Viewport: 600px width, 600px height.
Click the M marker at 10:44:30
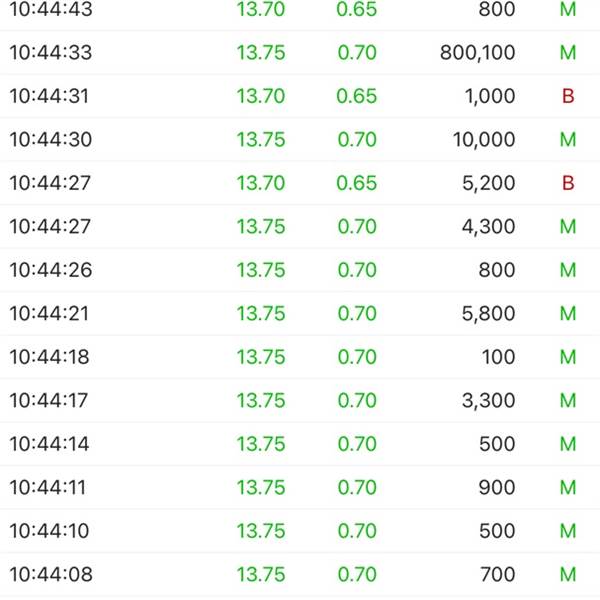point(568,139)
